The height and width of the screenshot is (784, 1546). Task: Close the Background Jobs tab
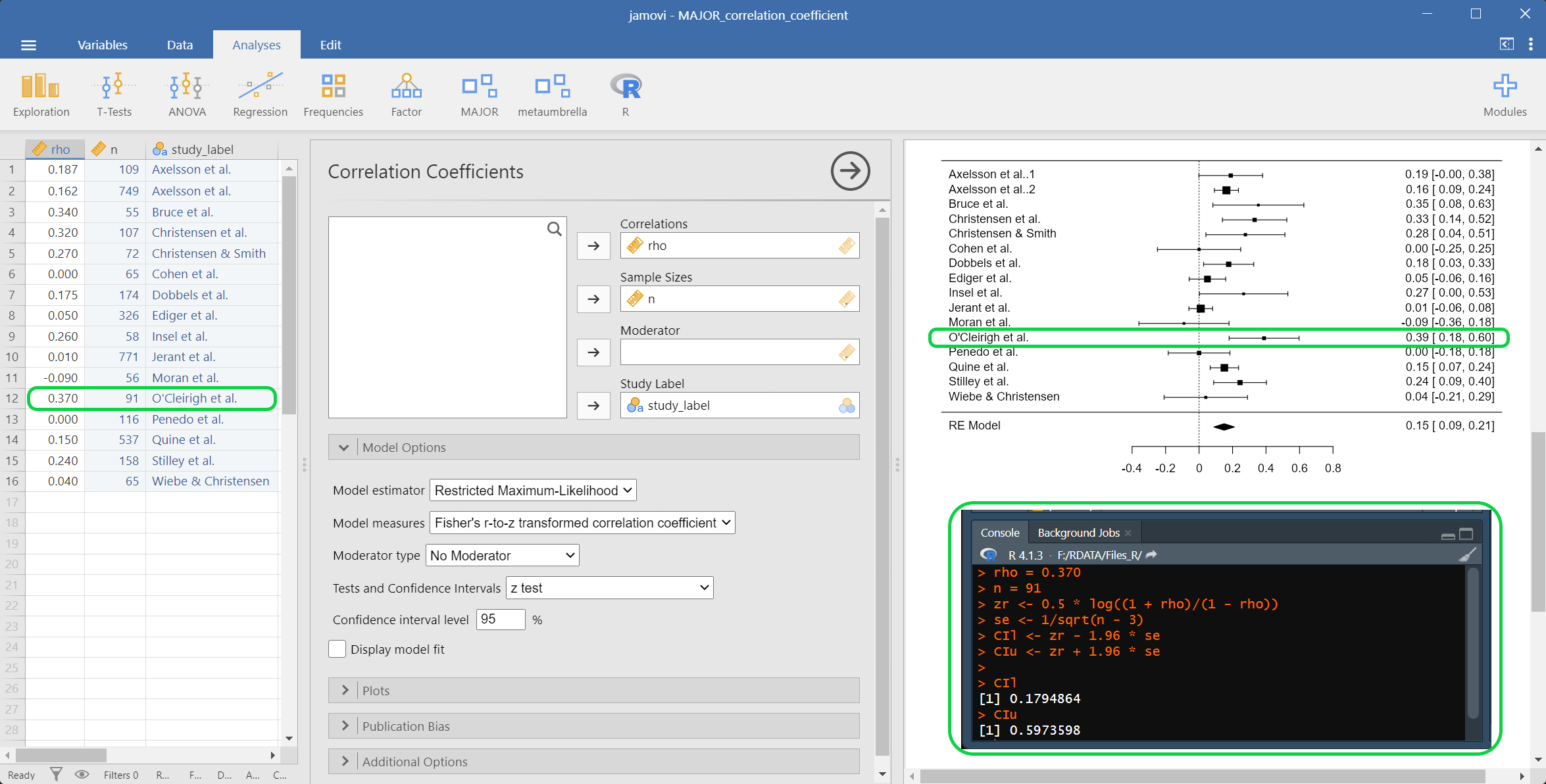coord(1128,533)
